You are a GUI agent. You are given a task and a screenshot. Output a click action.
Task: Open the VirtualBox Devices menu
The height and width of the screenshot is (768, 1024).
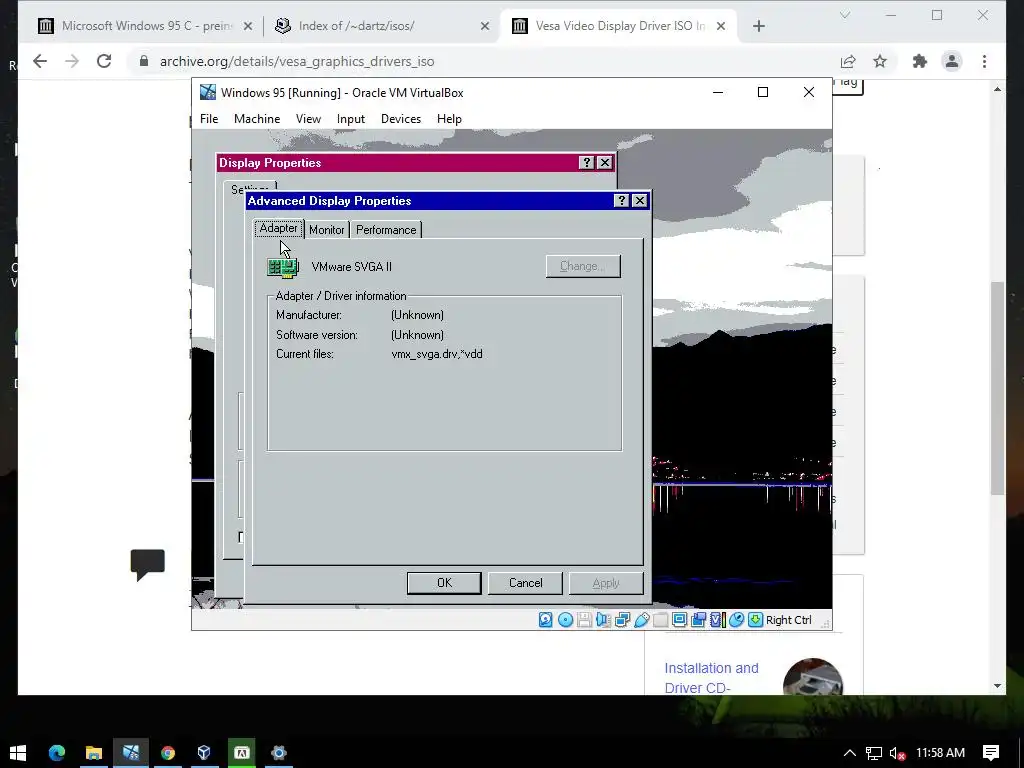401,119
